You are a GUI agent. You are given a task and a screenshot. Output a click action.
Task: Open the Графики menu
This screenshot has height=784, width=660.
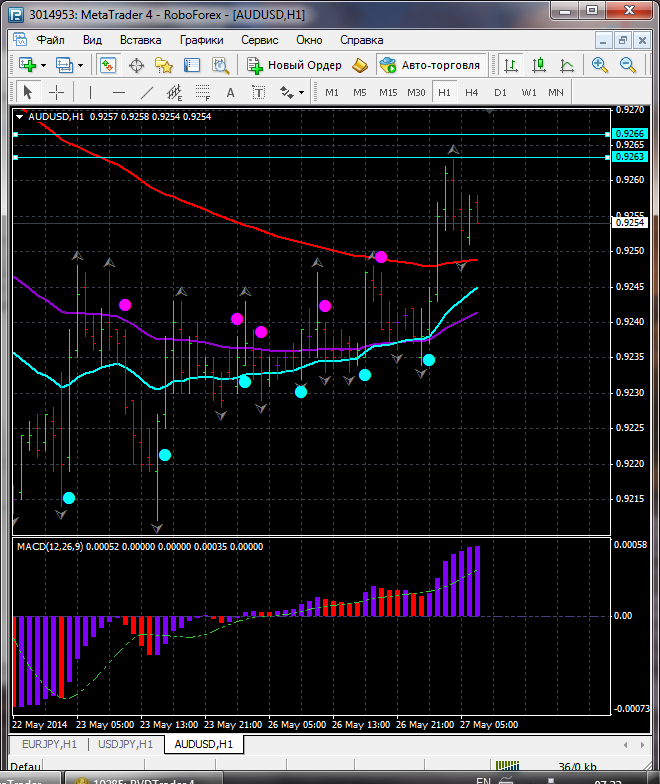point(201,40)
